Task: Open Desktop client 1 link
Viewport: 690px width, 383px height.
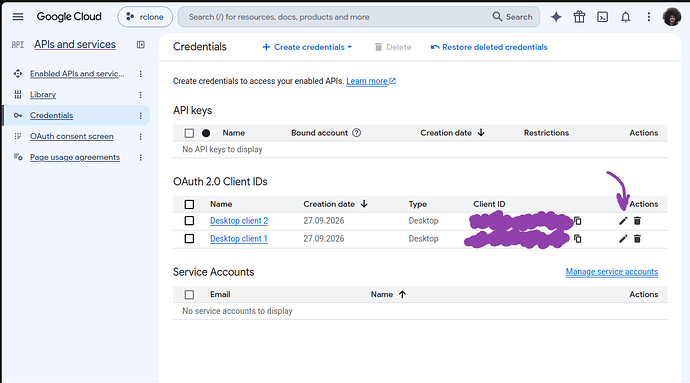Action: pos(239,239)
